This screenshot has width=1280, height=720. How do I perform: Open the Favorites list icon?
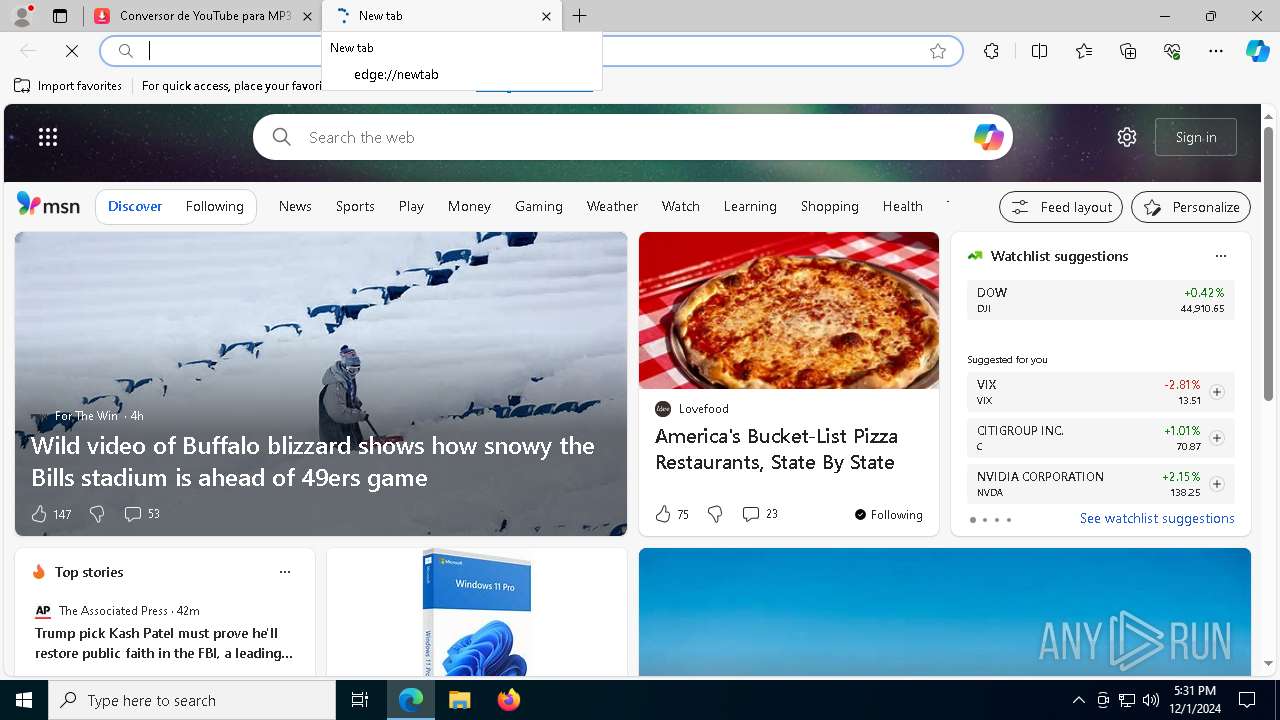click(x=1084, y=51)
